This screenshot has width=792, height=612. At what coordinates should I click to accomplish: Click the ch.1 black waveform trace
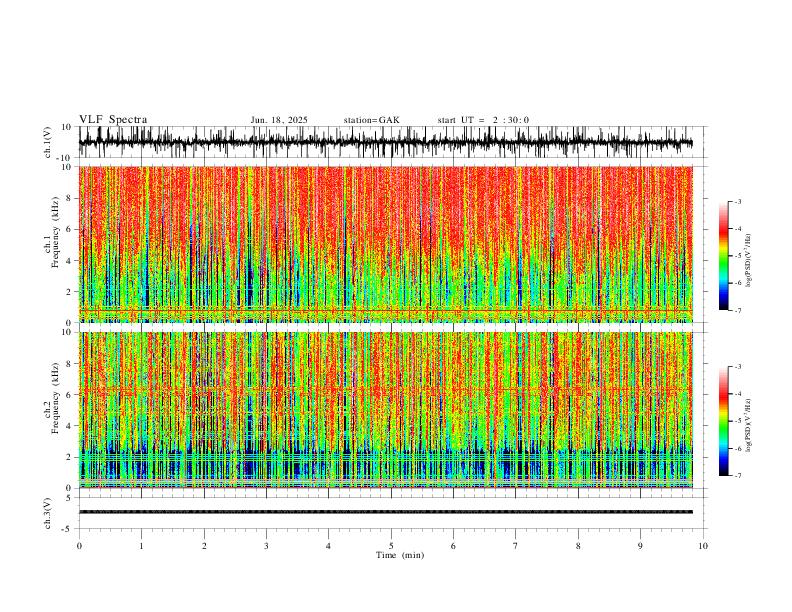(x=385, y=142)
